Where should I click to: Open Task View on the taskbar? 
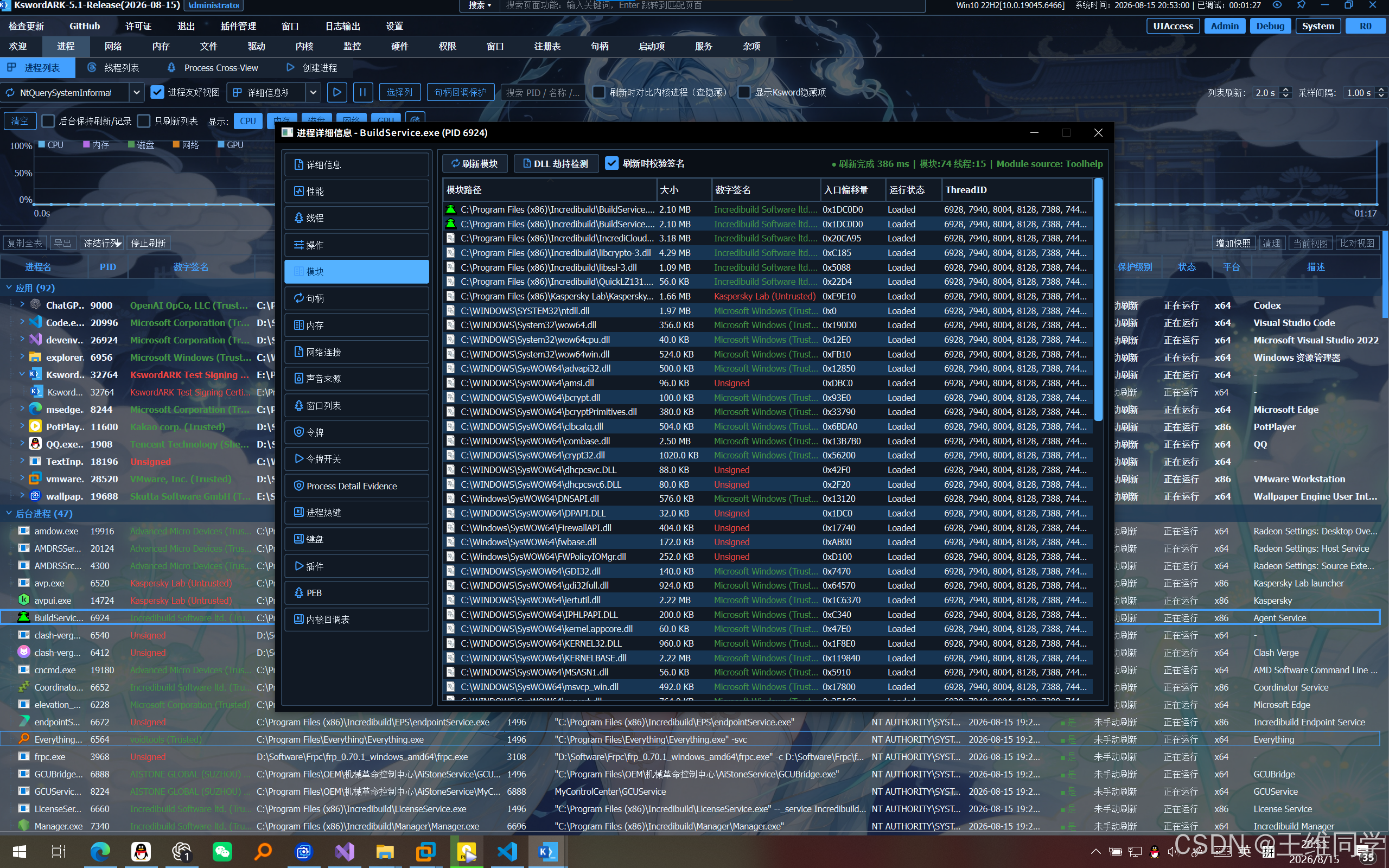(x=59, y=852)
